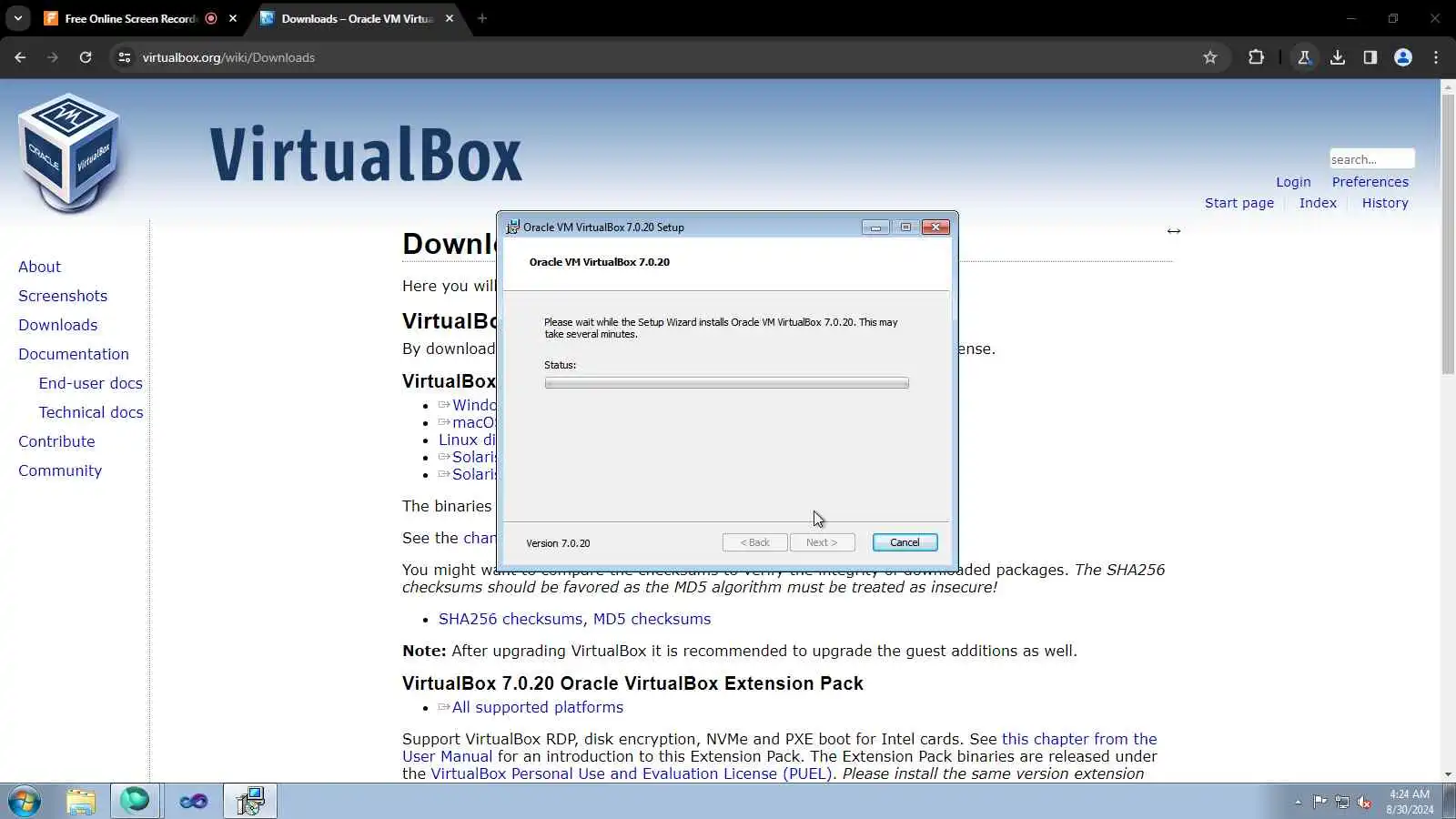Open the VirtualBox PUEL license link

pyautogui.click(x=632, y=773)
